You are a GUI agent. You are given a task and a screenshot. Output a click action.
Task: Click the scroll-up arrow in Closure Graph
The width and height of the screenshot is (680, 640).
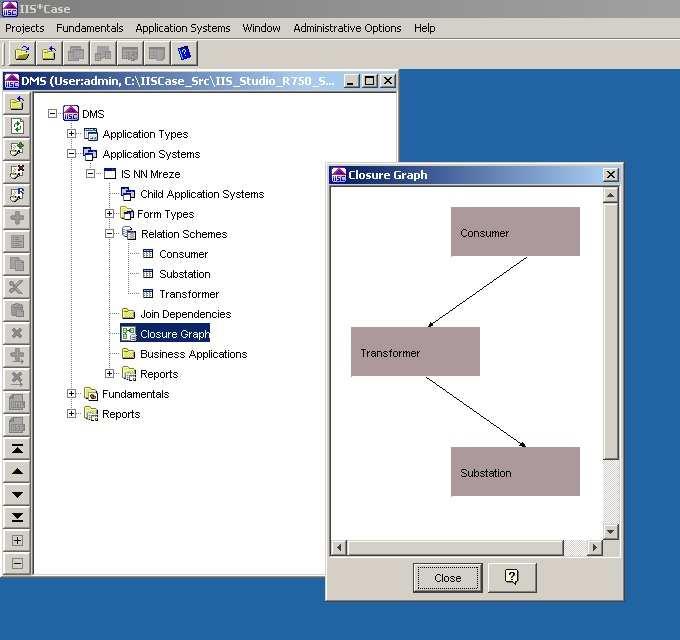[611, 195]
